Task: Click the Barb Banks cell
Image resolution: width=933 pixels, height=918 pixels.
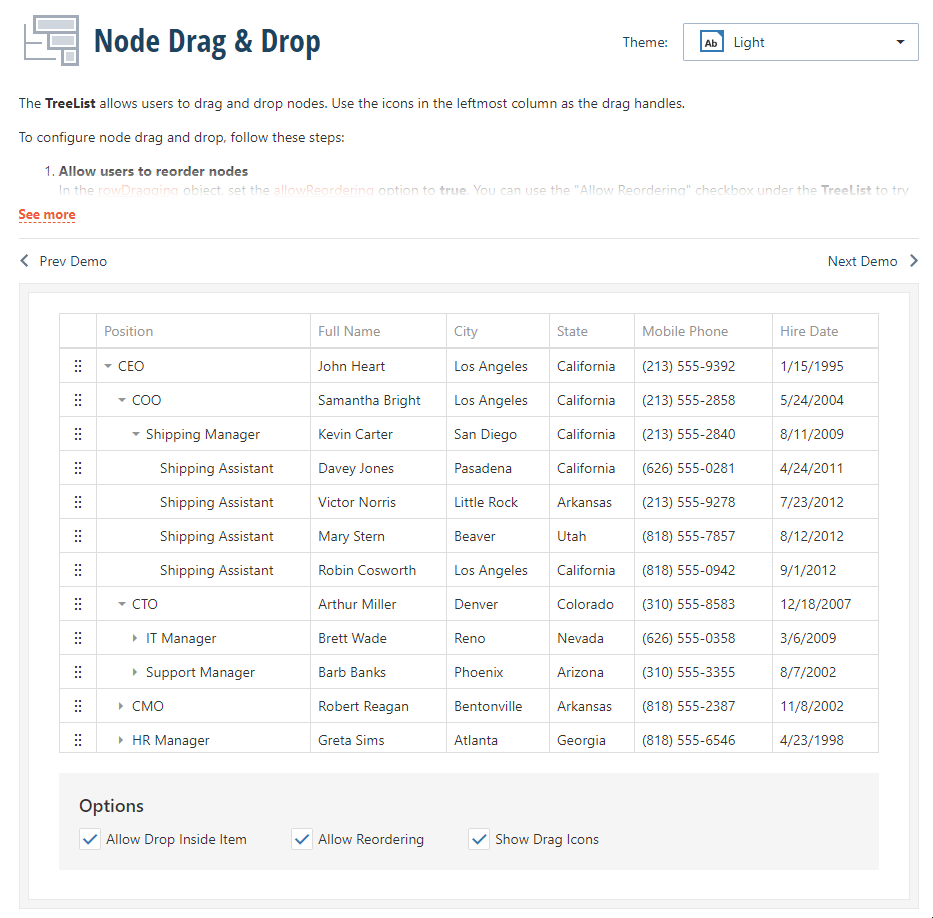Action: pyautogui.click(x=378, y=672)
